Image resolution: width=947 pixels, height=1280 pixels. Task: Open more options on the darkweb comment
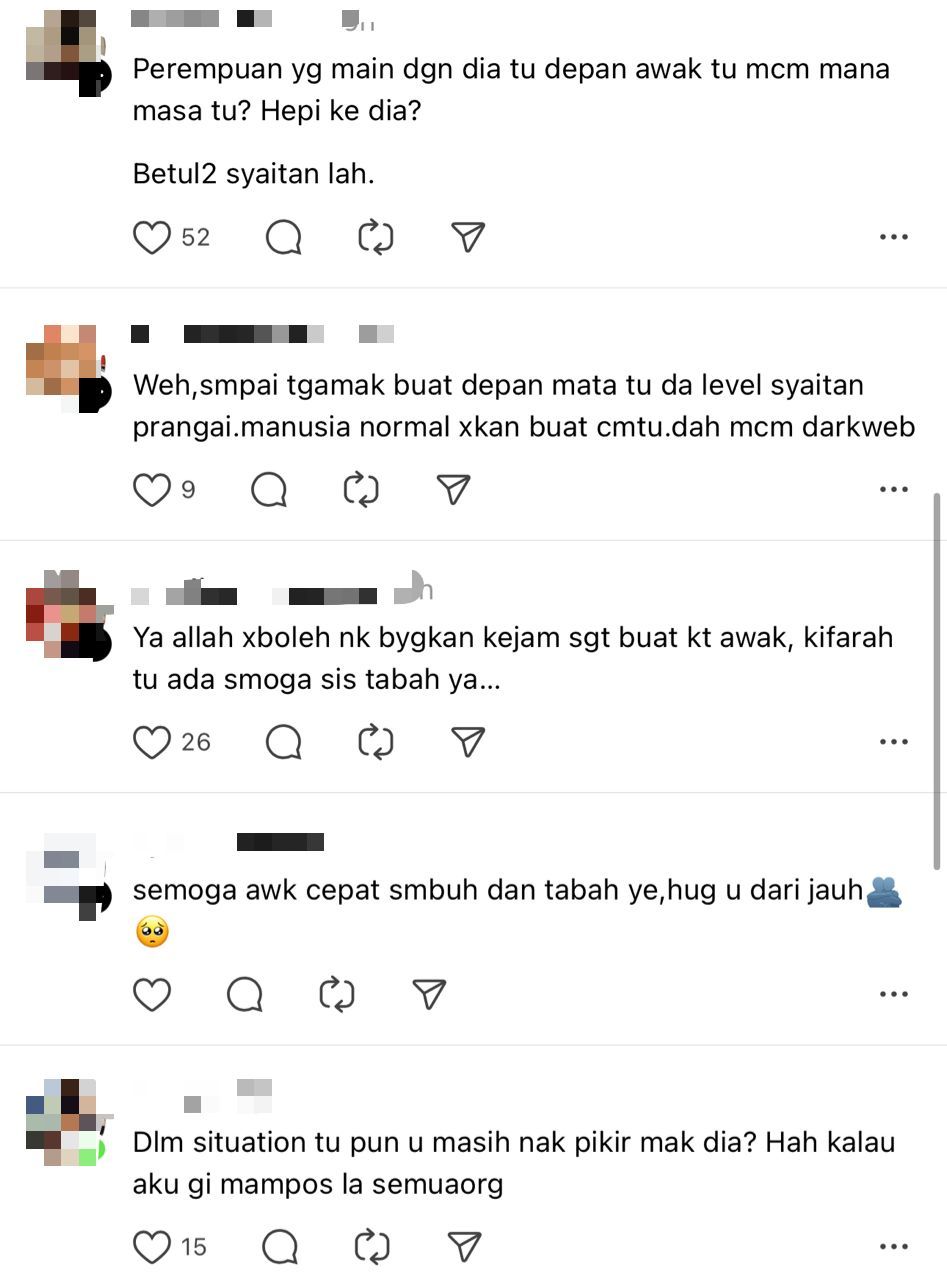pyautogui.click(x=893, y=489)
